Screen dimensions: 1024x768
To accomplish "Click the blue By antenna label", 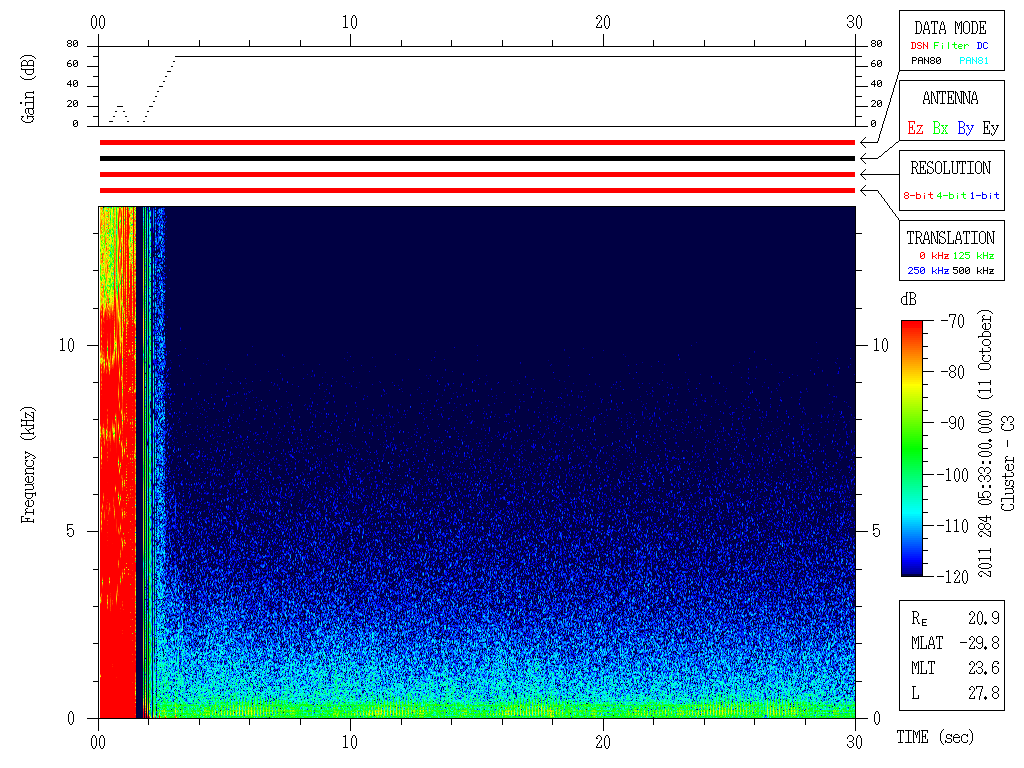I will tap(966, 128).
